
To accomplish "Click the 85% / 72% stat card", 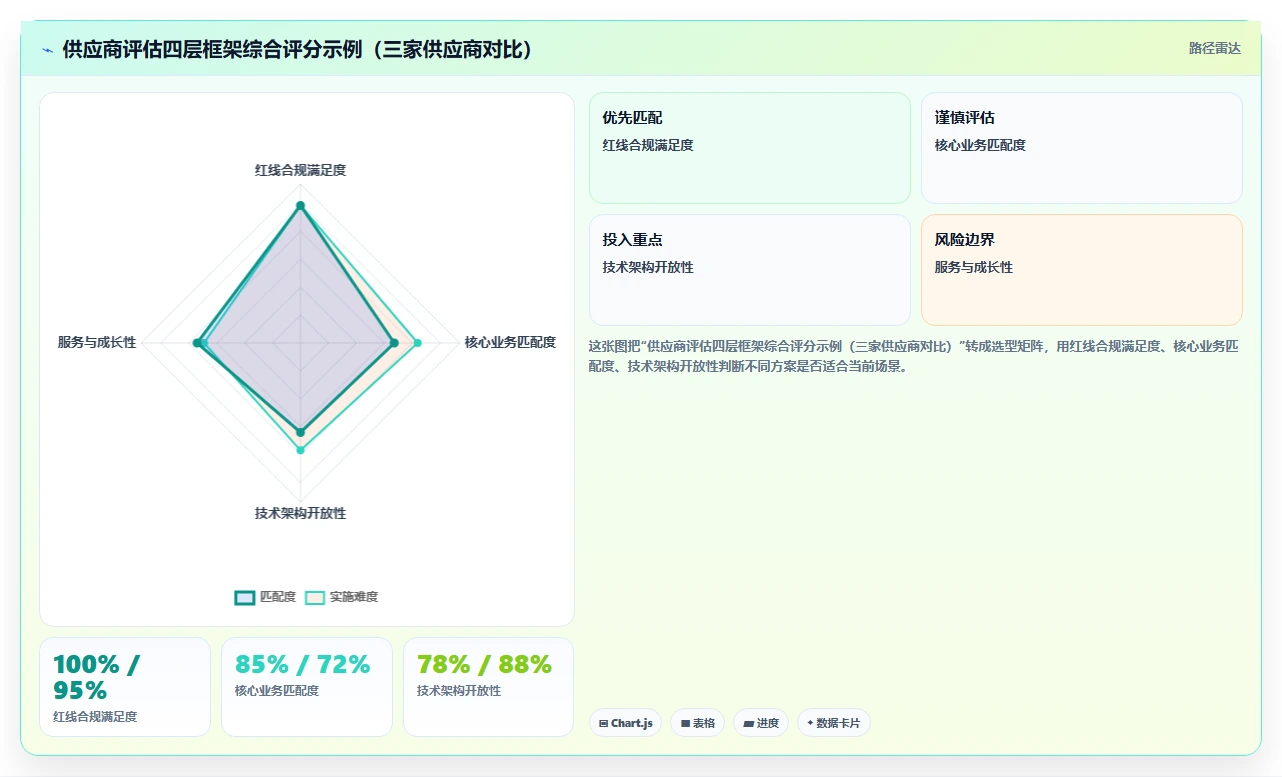I will tap(307, 687).
